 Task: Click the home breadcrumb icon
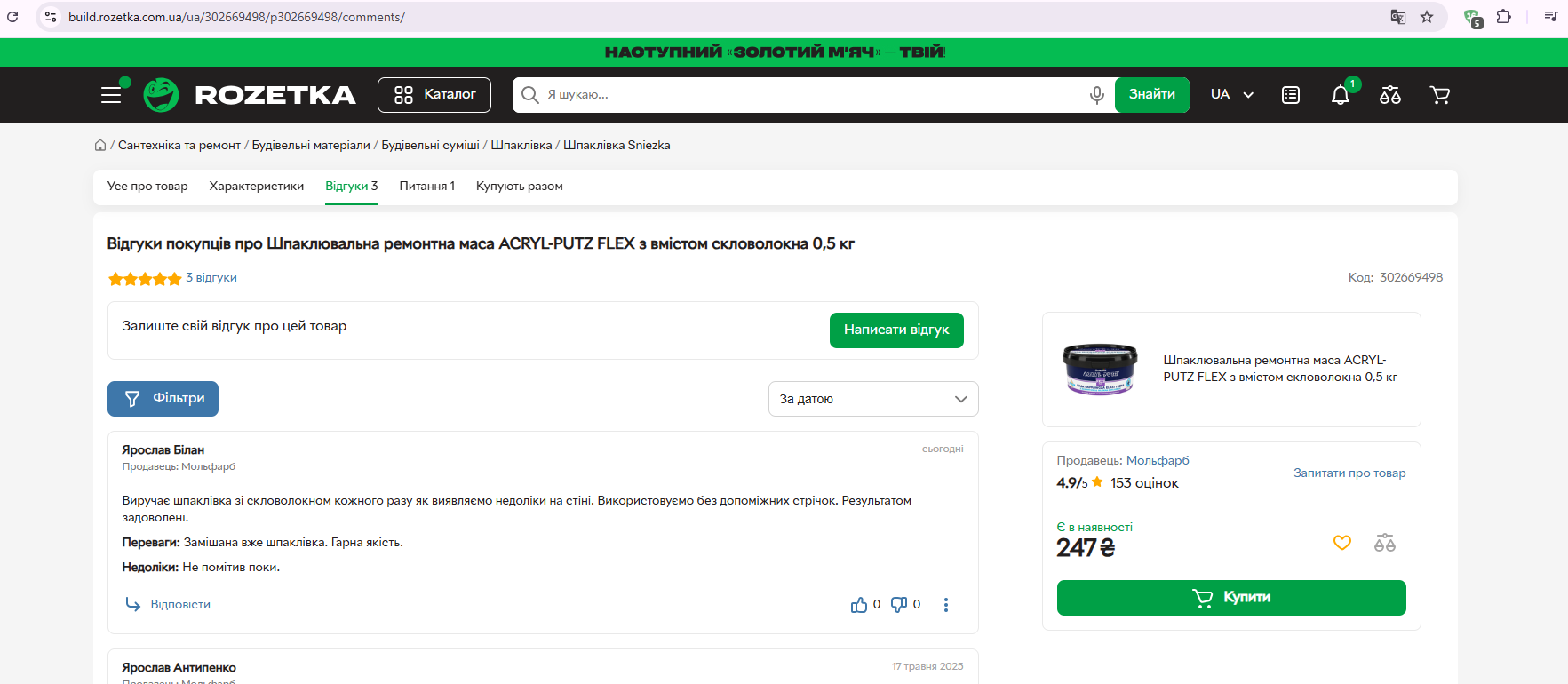100,146
